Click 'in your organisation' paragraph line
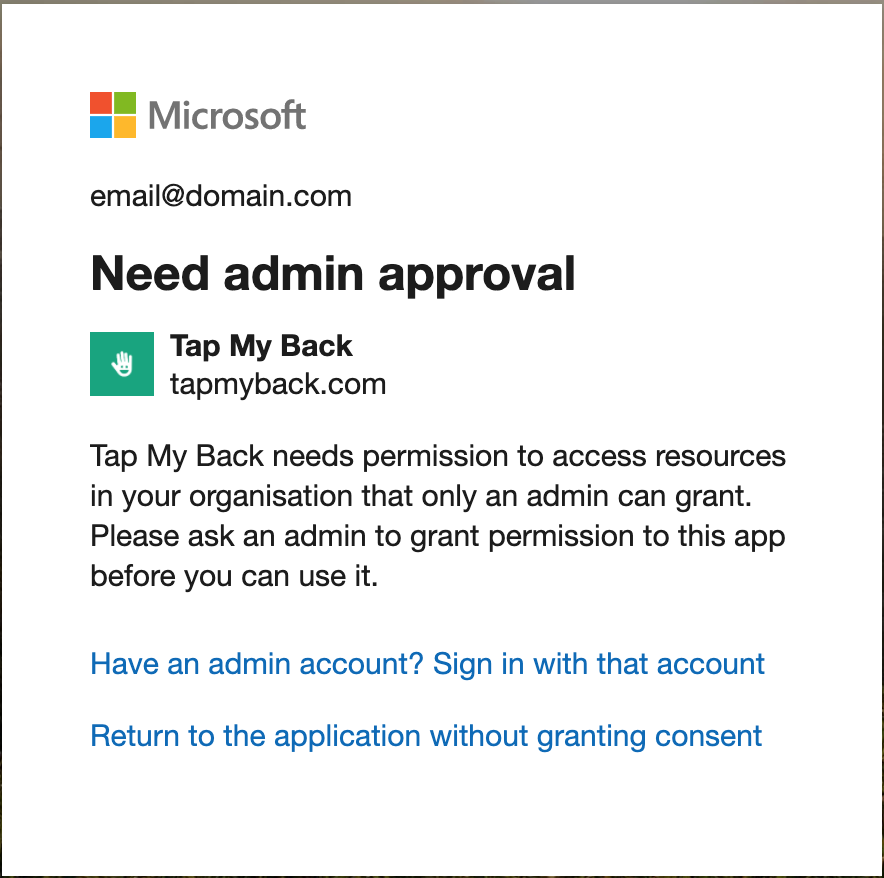Viewport: 884px width, 878px height. pos(421,496)
